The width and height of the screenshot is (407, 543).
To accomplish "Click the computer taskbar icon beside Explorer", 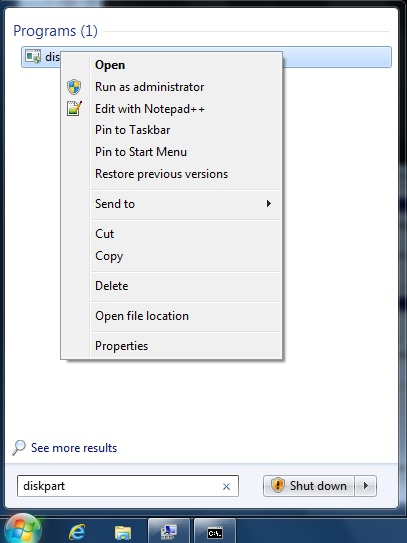I will tap(169, 532).
